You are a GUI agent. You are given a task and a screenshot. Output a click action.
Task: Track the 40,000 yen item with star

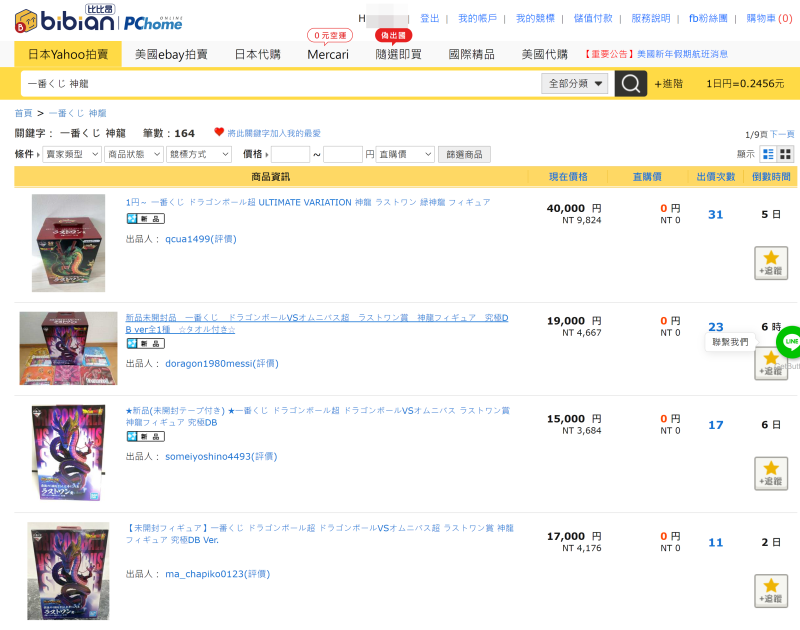(770, 262)
